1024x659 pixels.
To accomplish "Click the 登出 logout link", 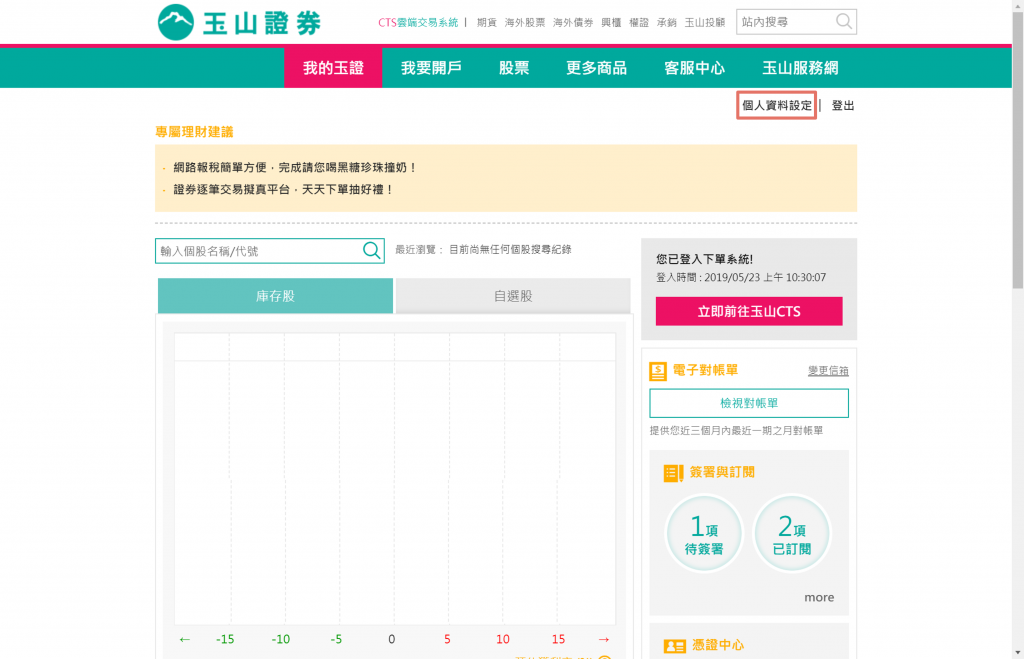I will tap(842, 105).
